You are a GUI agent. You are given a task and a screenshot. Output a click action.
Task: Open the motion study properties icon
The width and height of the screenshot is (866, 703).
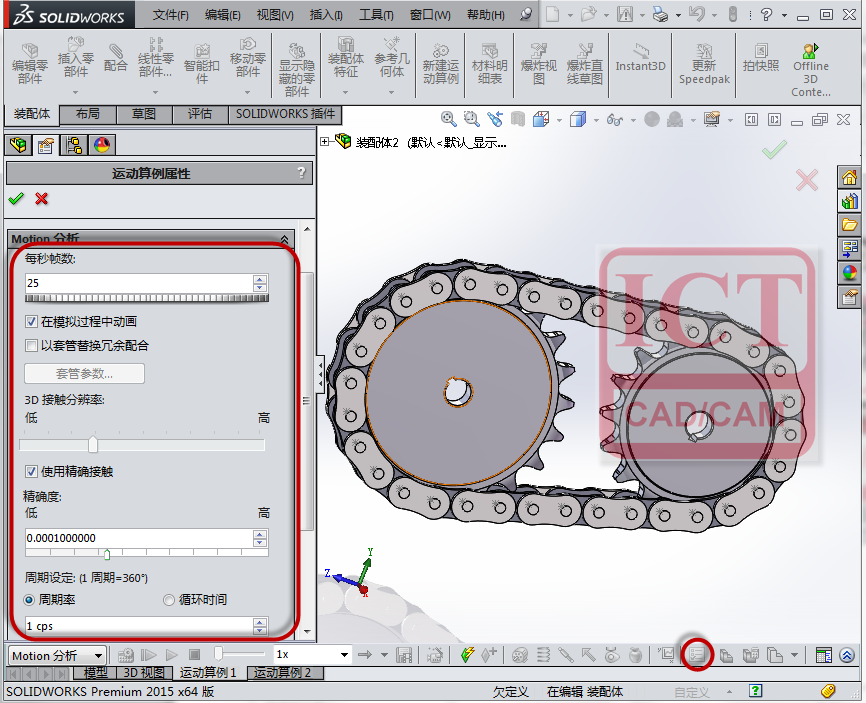[x=697, y=655]
